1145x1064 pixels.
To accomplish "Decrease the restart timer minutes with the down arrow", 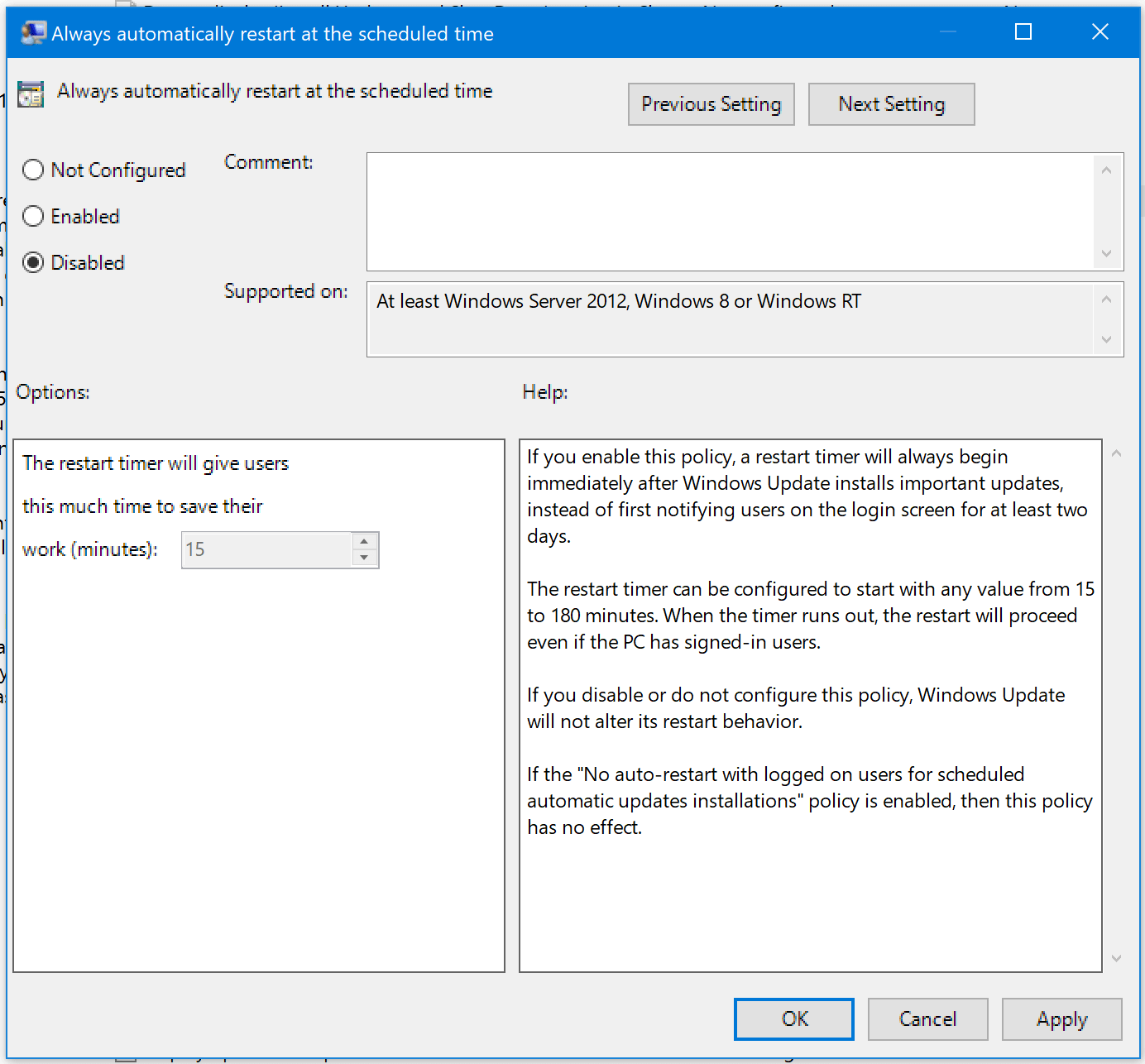I will click(365, 558).
